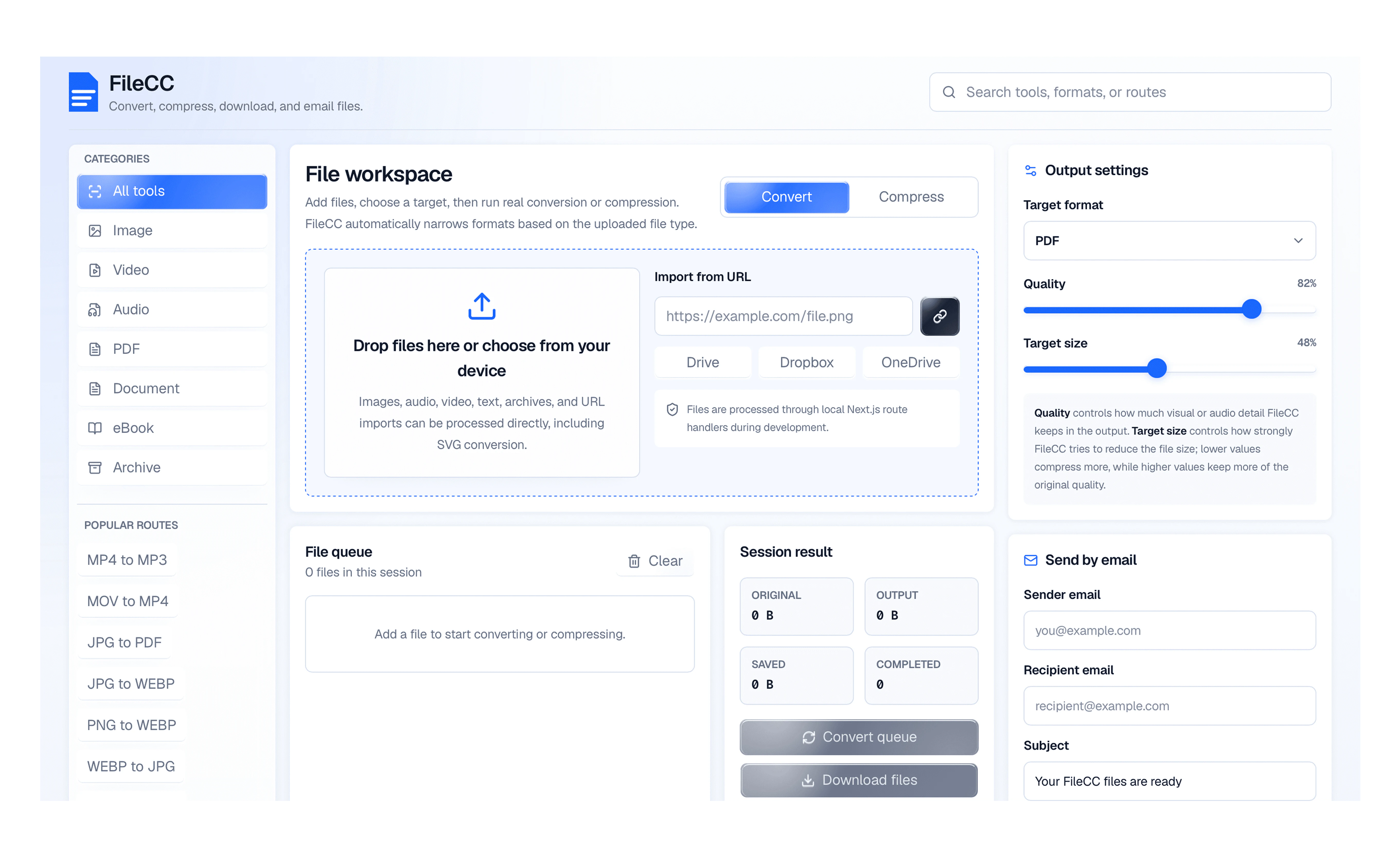Open the Archive category
Screen dimensions: 1400x857
pos(172,467)
